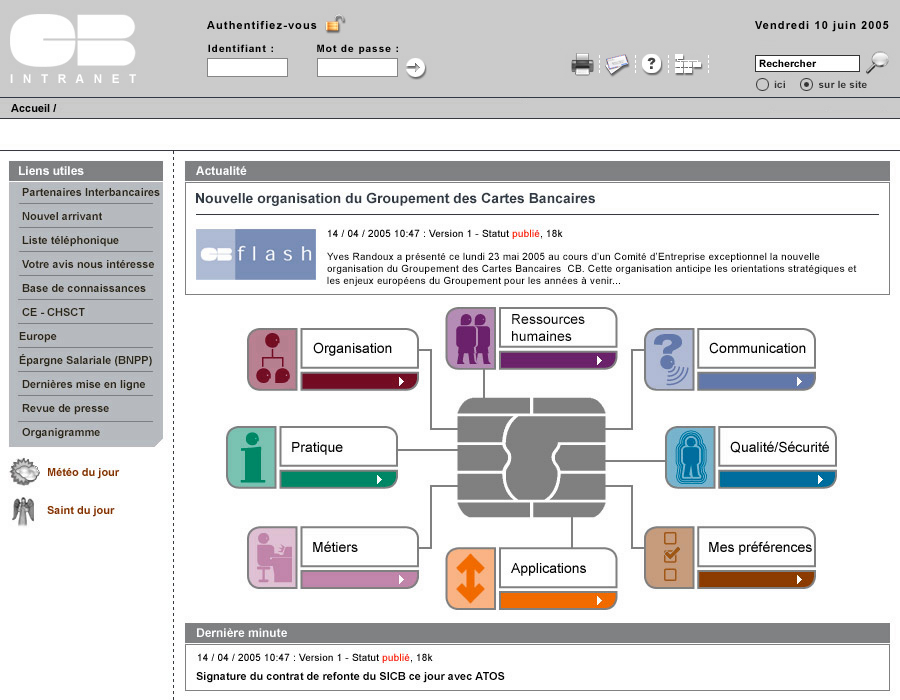Open Ressources humaines people icon
Screen dimensions: 900x700
tap(471, 338)
